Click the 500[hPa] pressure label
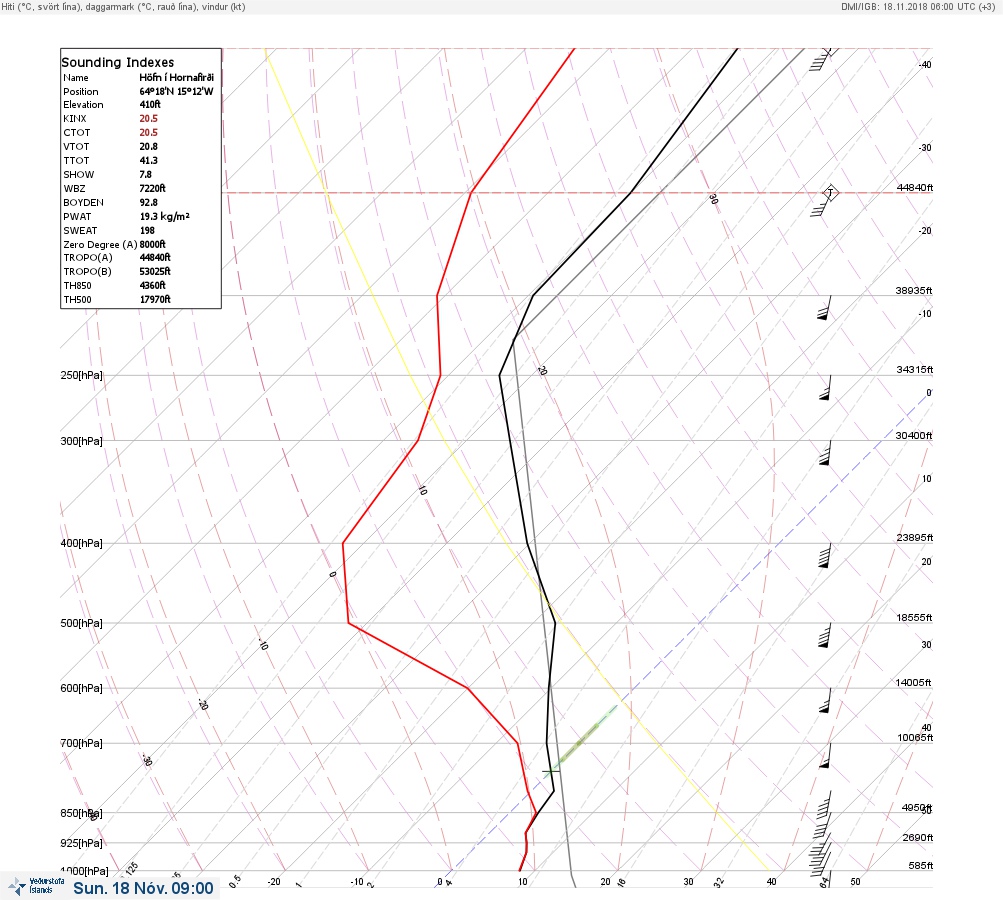This screenshot has height=900, width=1003. tap(81, 624)
